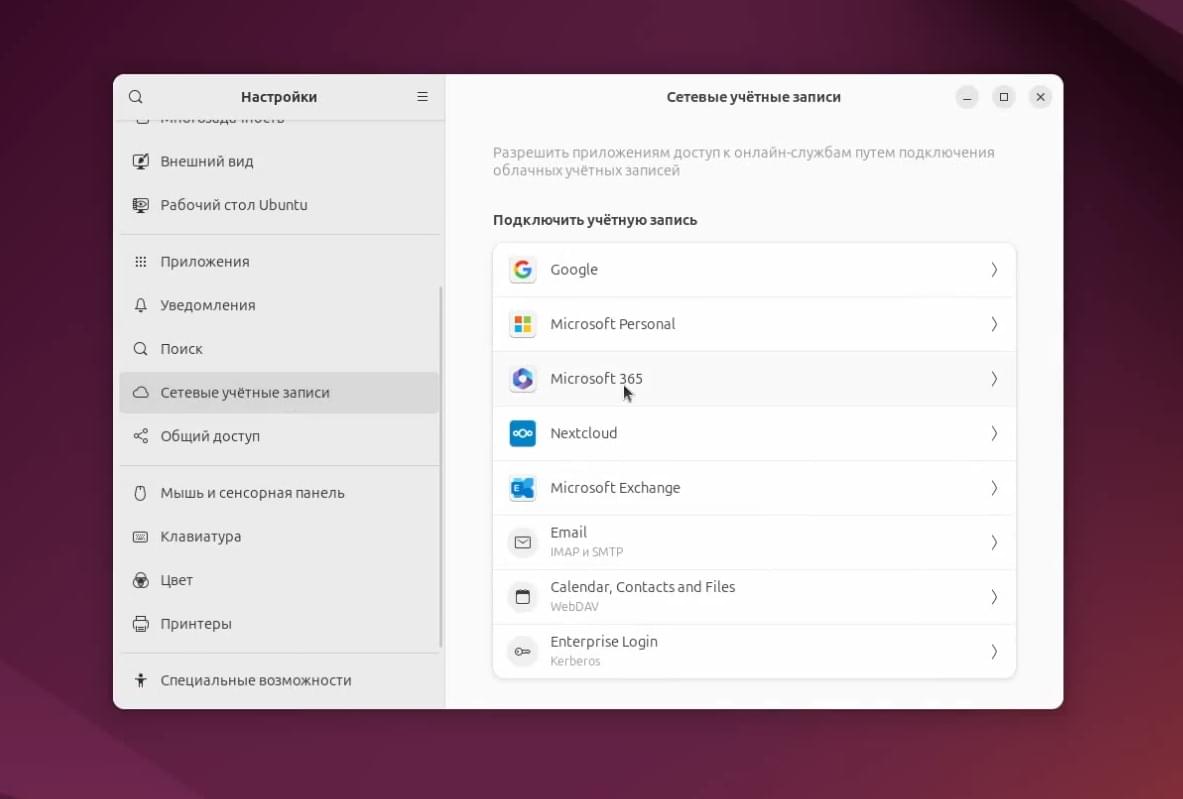Click the Microsoft 365 logo icon
Screen dimensions: 1183x799
point(523,379)
